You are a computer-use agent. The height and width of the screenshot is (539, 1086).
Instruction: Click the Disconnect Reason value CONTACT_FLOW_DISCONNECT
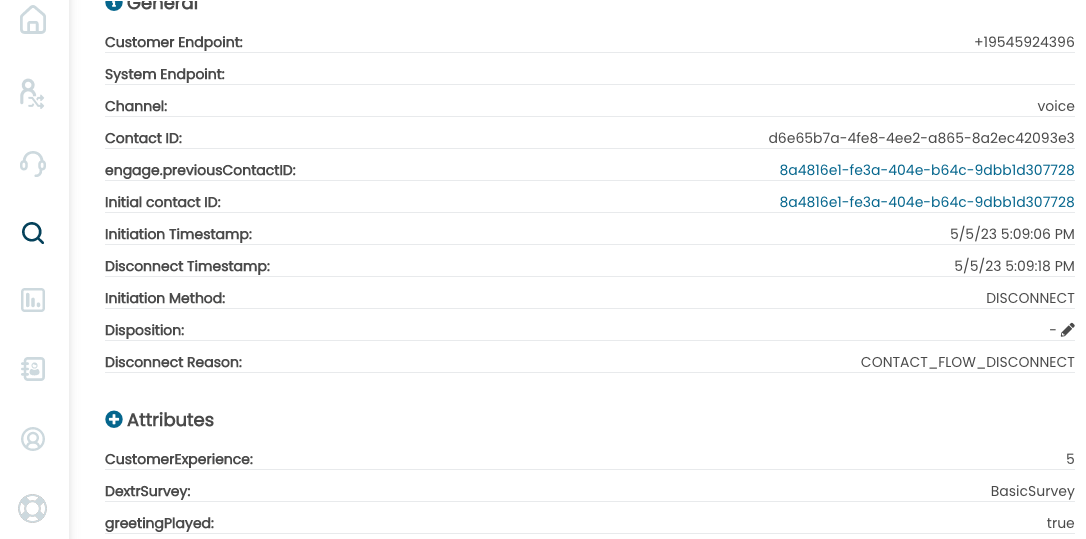968,362
